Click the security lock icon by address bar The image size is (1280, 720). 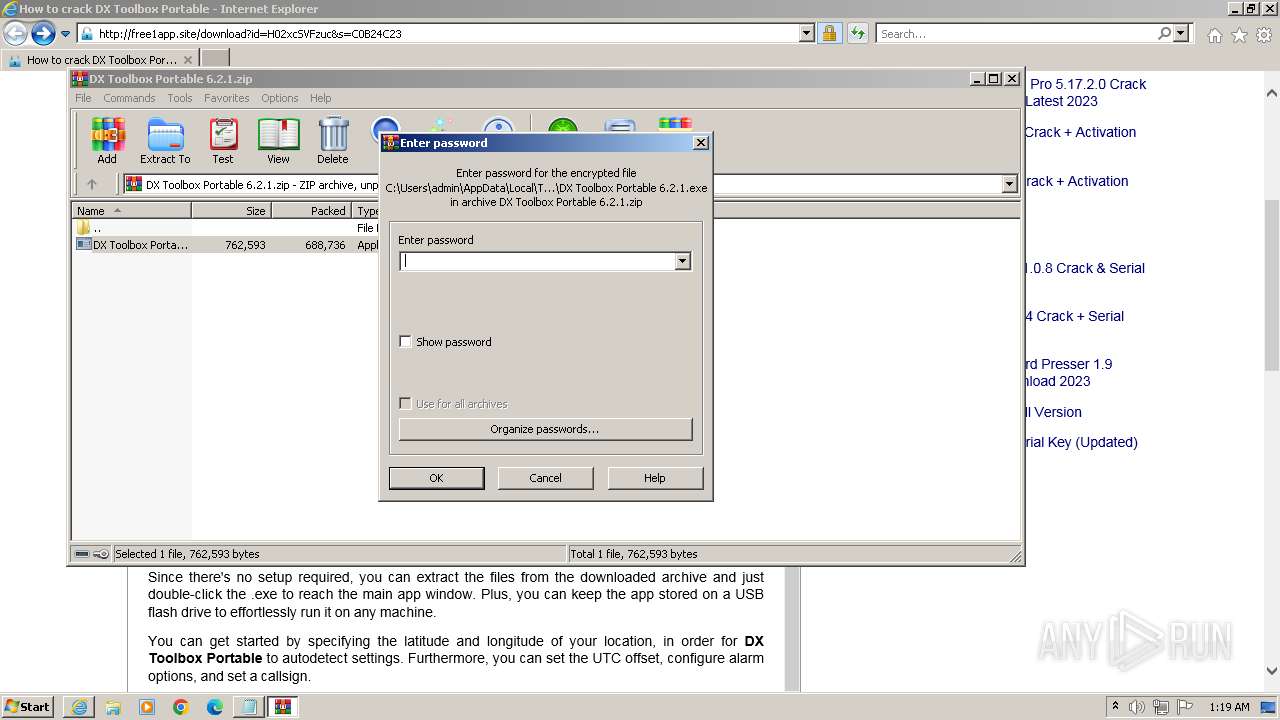[829, 33]
